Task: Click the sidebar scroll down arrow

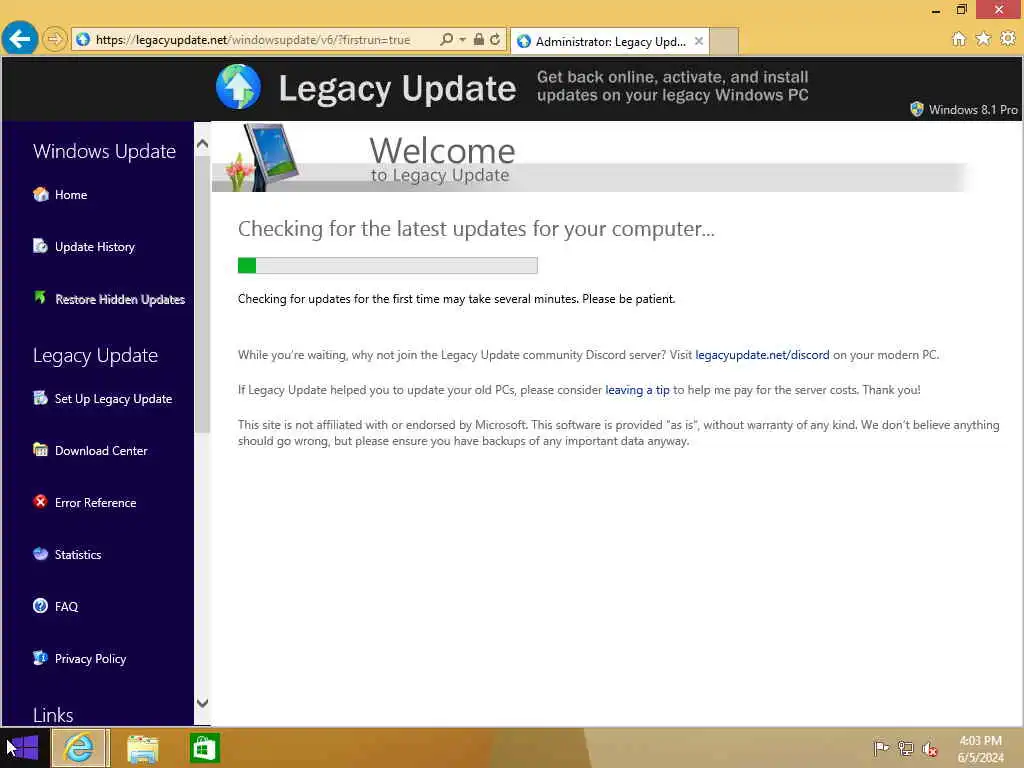Action: pyautogui.click(x=202, y=703)
